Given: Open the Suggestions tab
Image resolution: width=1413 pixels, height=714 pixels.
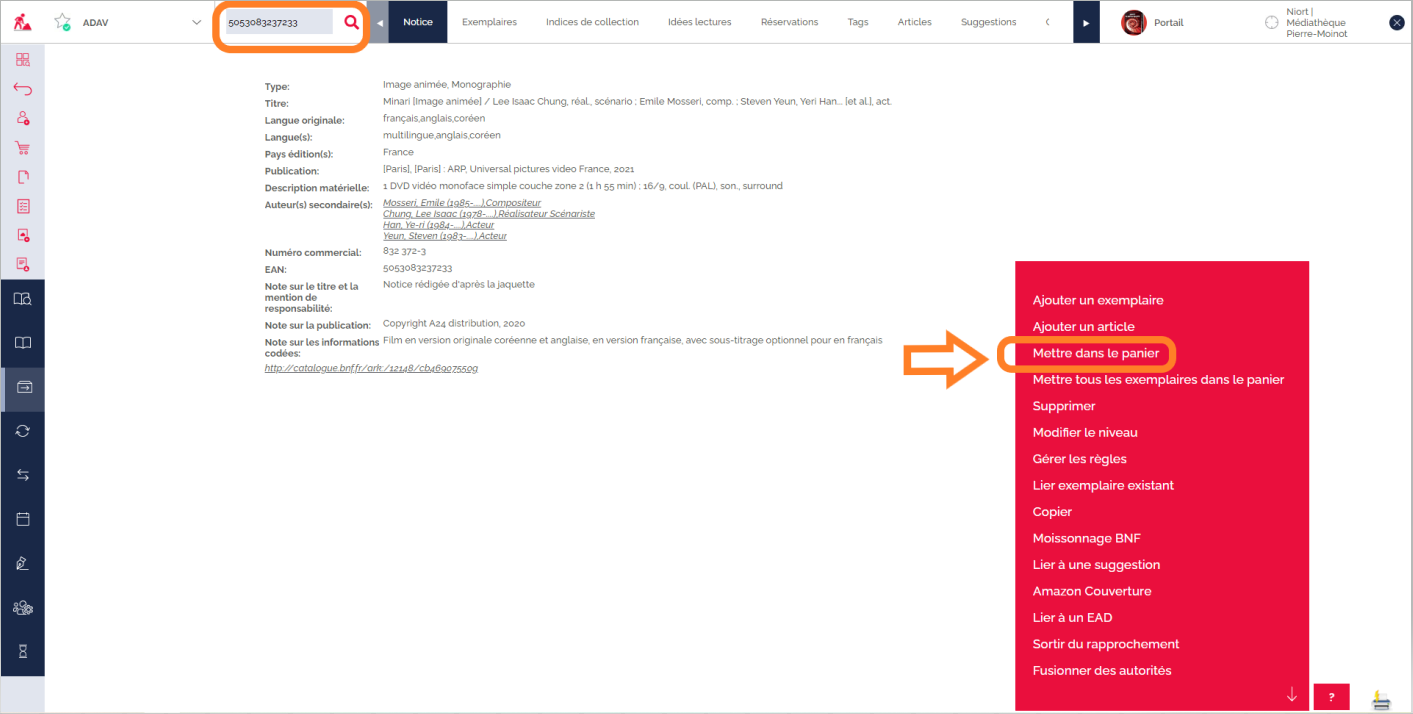Looking at the screenshot, I should pos(988,22).
